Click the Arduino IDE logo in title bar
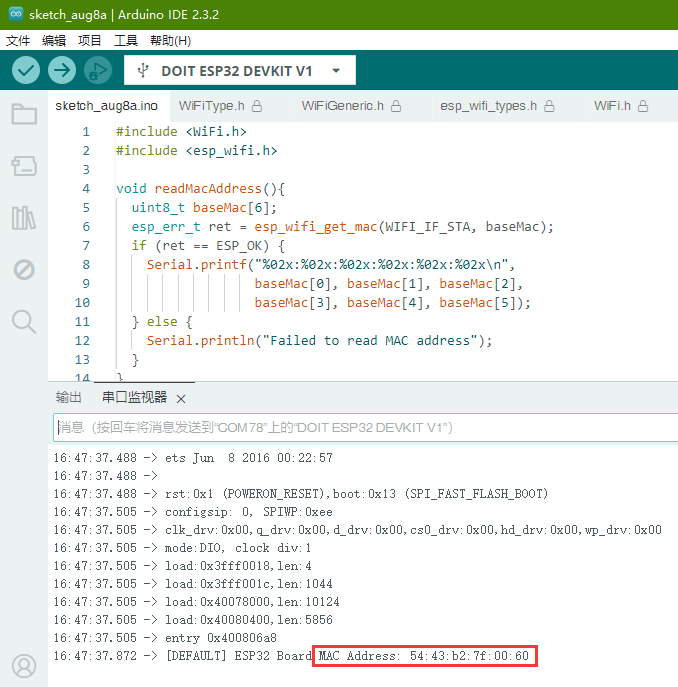This screenshot has height=687, width=678. pyautogui.click(x=16, y=14)
